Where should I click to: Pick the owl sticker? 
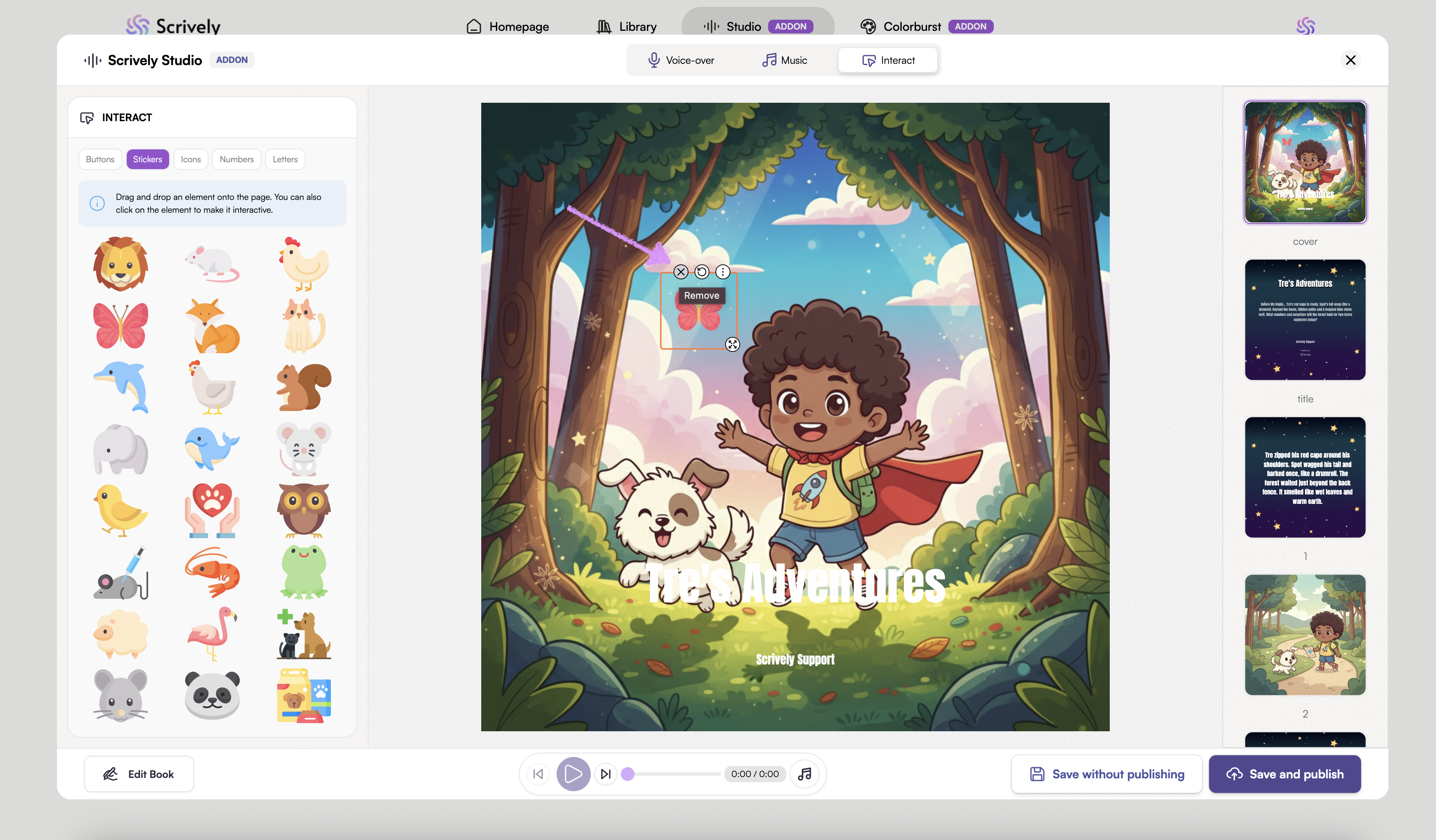point(304,510)
